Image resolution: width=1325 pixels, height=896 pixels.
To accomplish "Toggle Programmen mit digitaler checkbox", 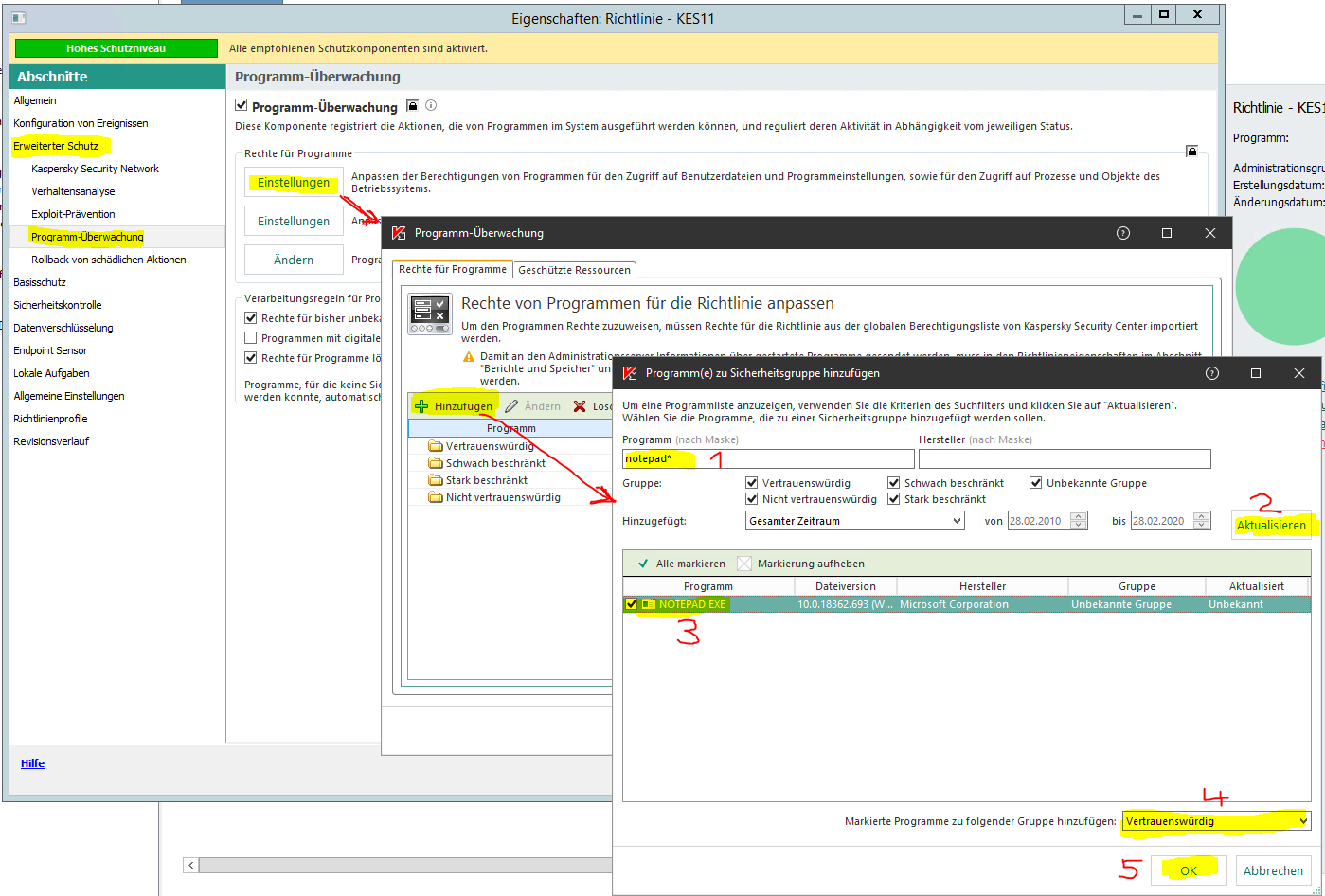I will [x=251, y=338].
